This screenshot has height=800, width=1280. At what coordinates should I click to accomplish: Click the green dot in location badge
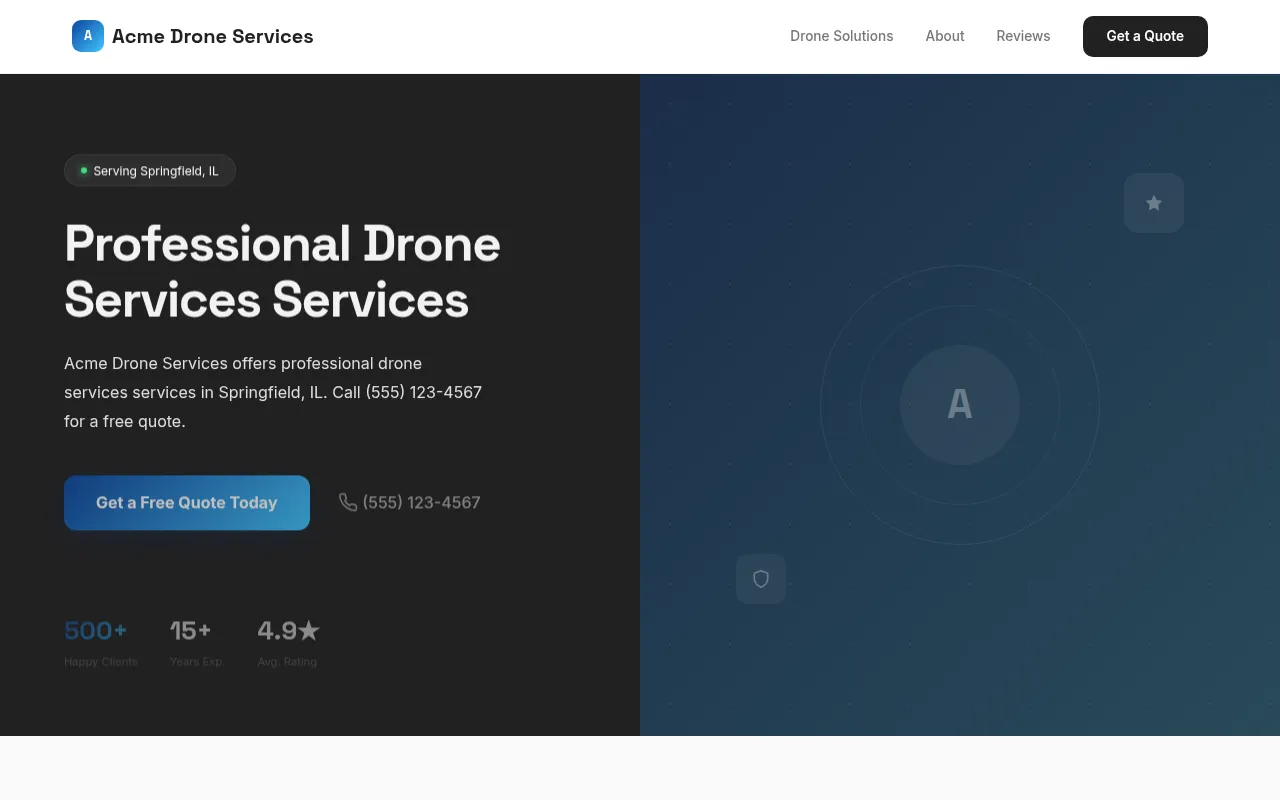(82, 170)
